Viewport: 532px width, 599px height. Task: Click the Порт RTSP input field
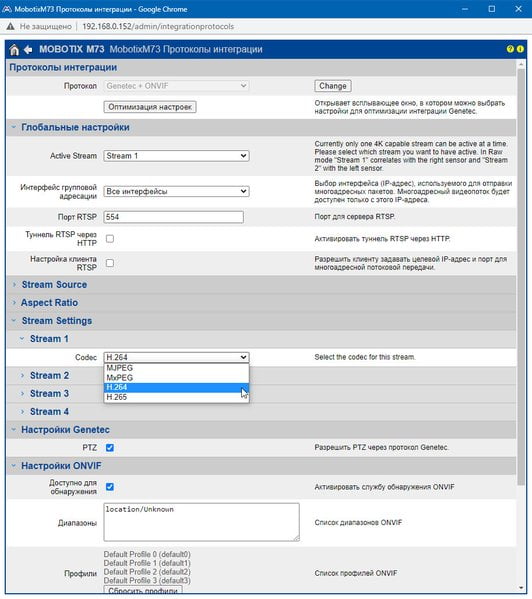tap(173, 217)
